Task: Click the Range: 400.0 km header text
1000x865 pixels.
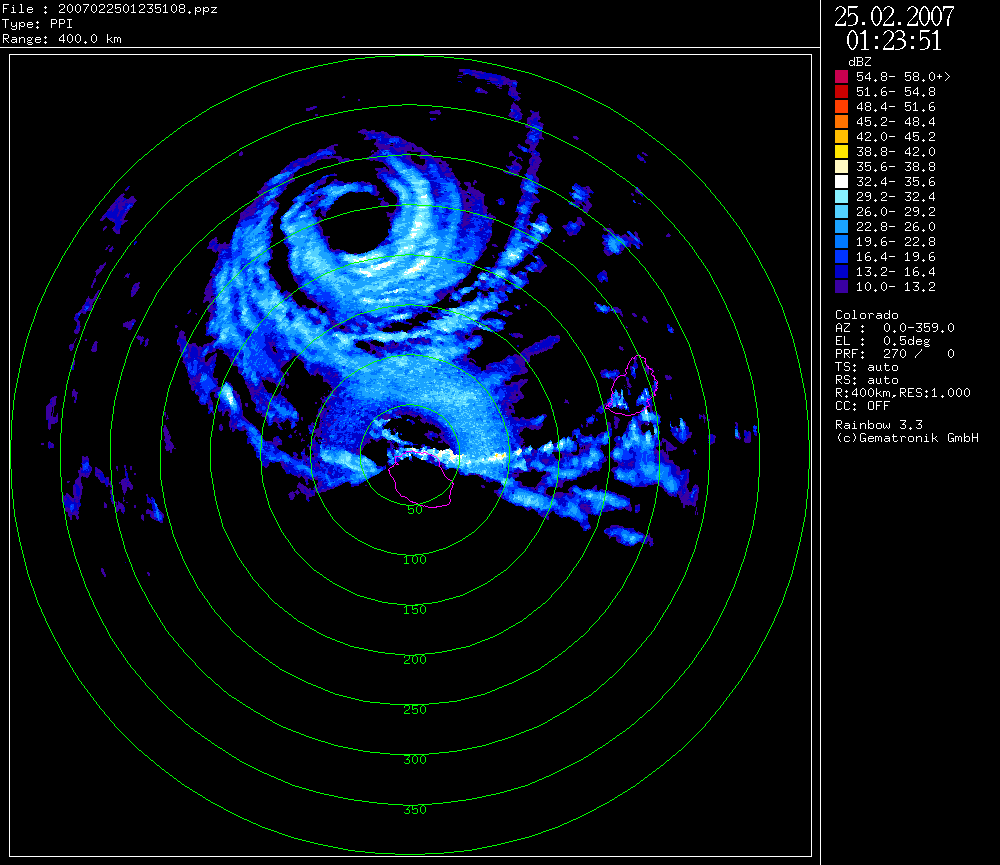Action: click(62, 39)
